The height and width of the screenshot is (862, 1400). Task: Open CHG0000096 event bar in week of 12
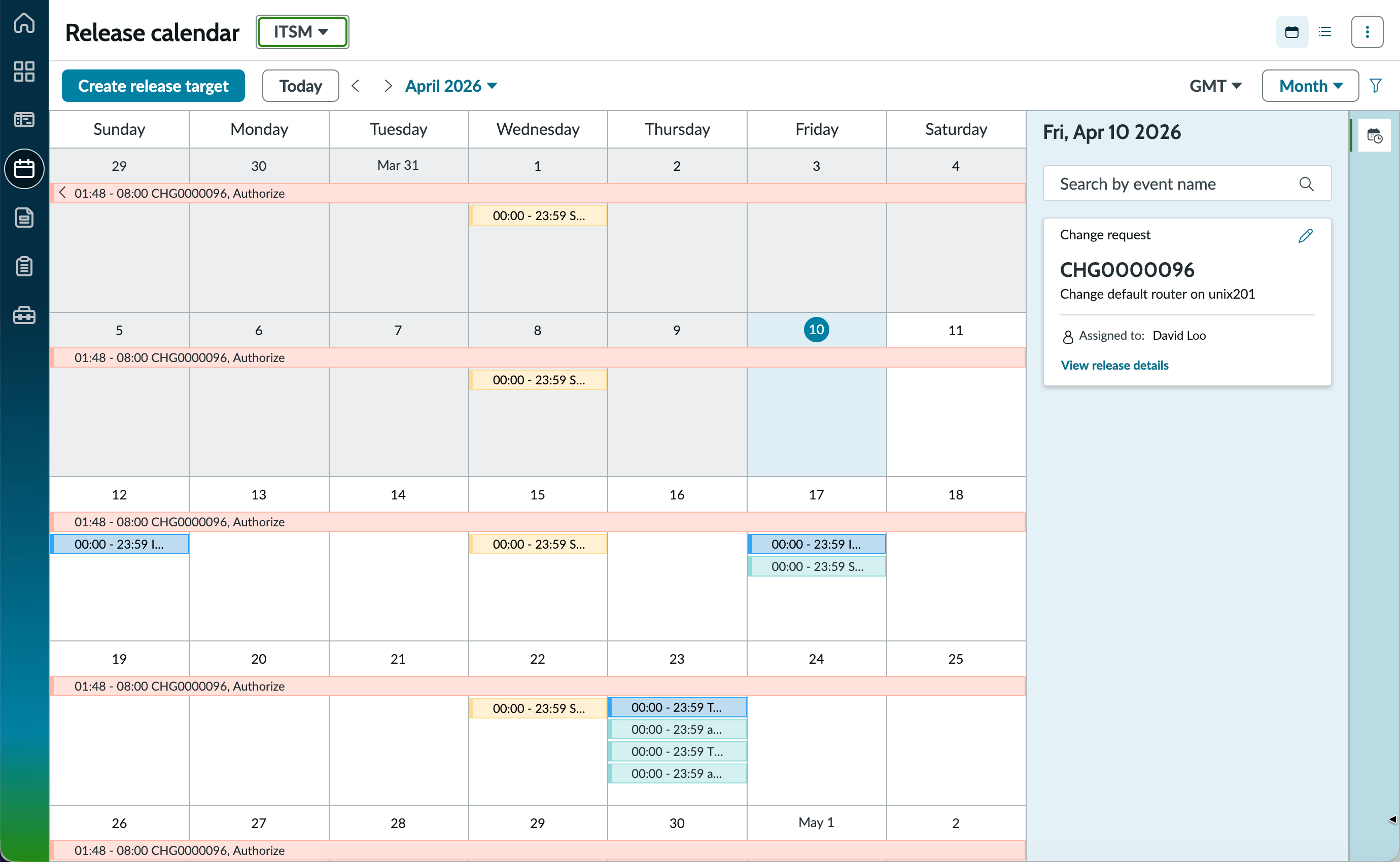coord(538,522)
